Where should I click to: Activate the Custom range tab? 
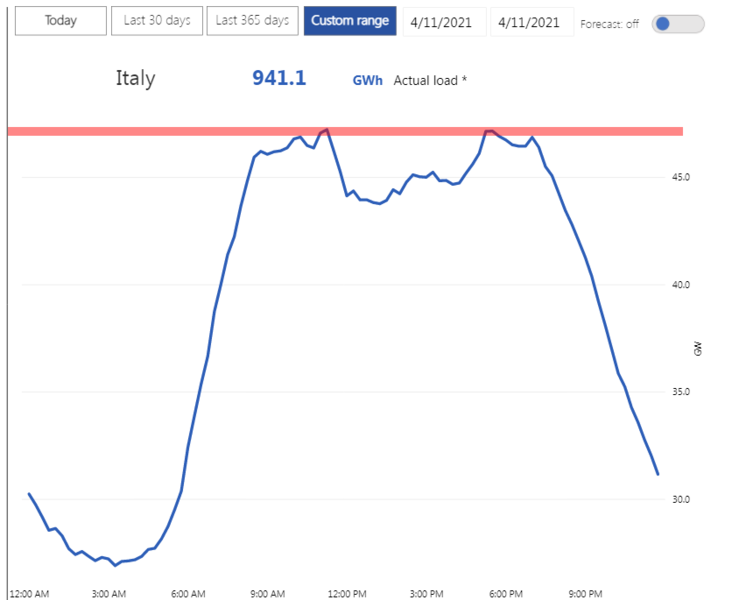(350, 20)
